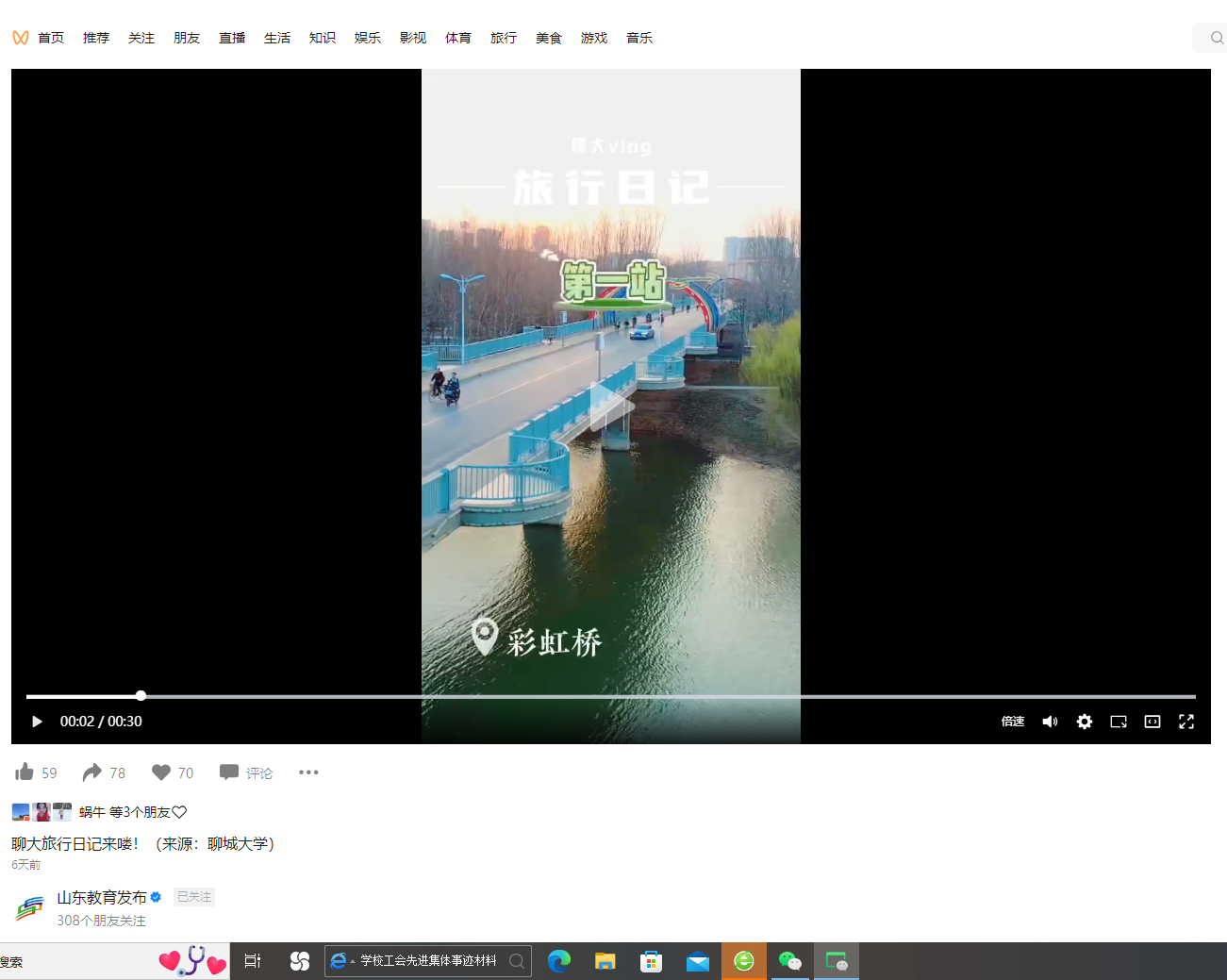
Task: Expand more actions via the ellipsis
Action: tap(307, 772)
